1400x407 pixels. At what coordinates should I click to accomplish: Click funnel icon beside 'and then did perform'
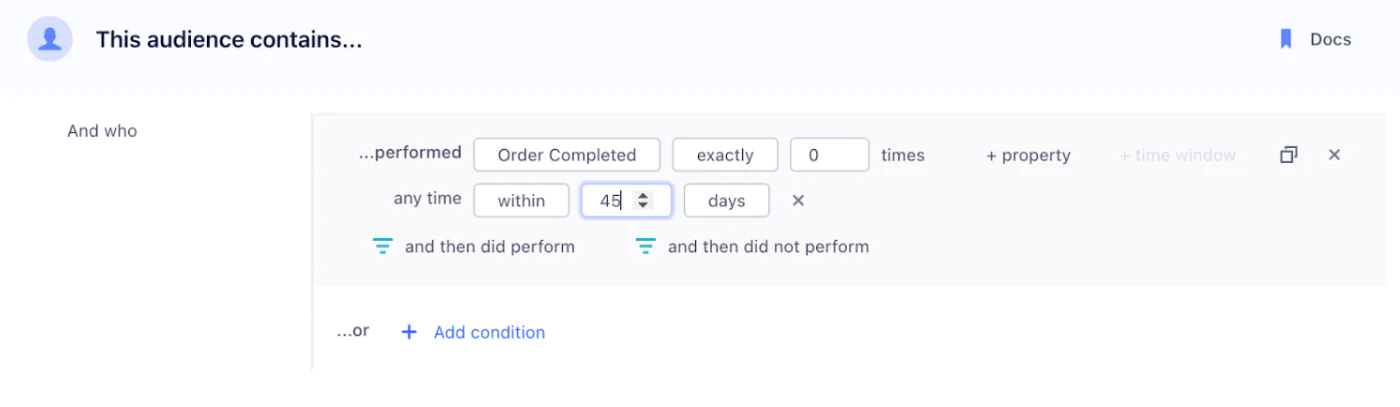(382, 247)
